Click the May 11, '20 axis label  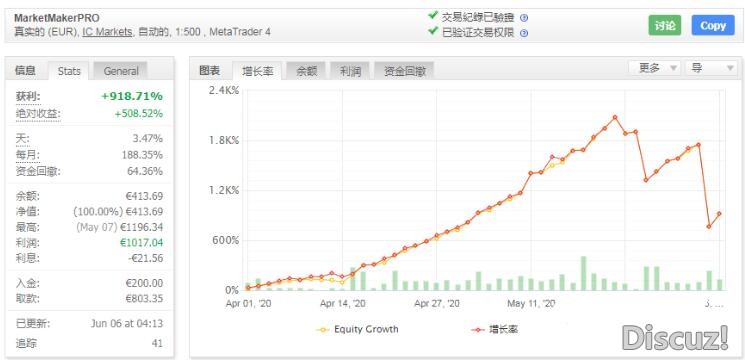point(531,304)
